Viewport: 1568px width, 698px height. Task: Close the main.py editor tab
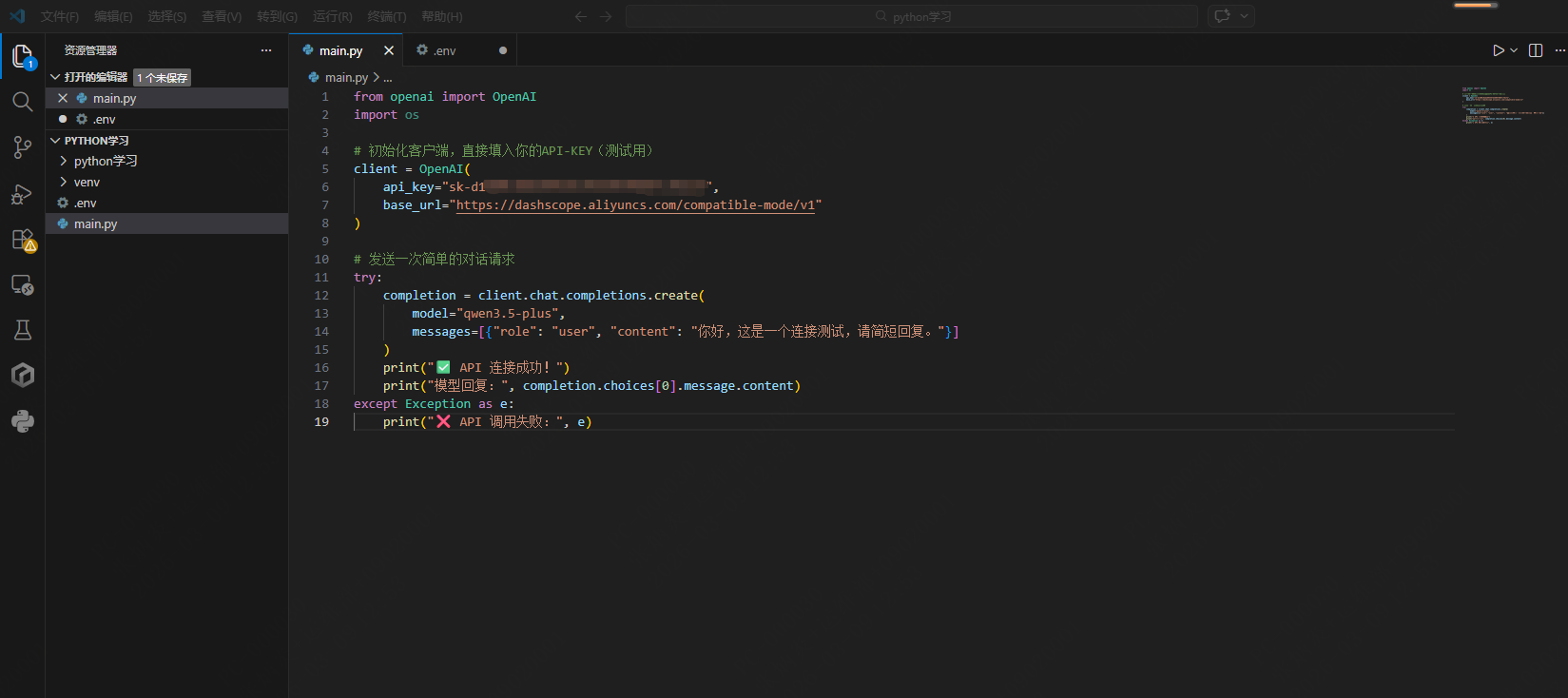click(389, 50)
